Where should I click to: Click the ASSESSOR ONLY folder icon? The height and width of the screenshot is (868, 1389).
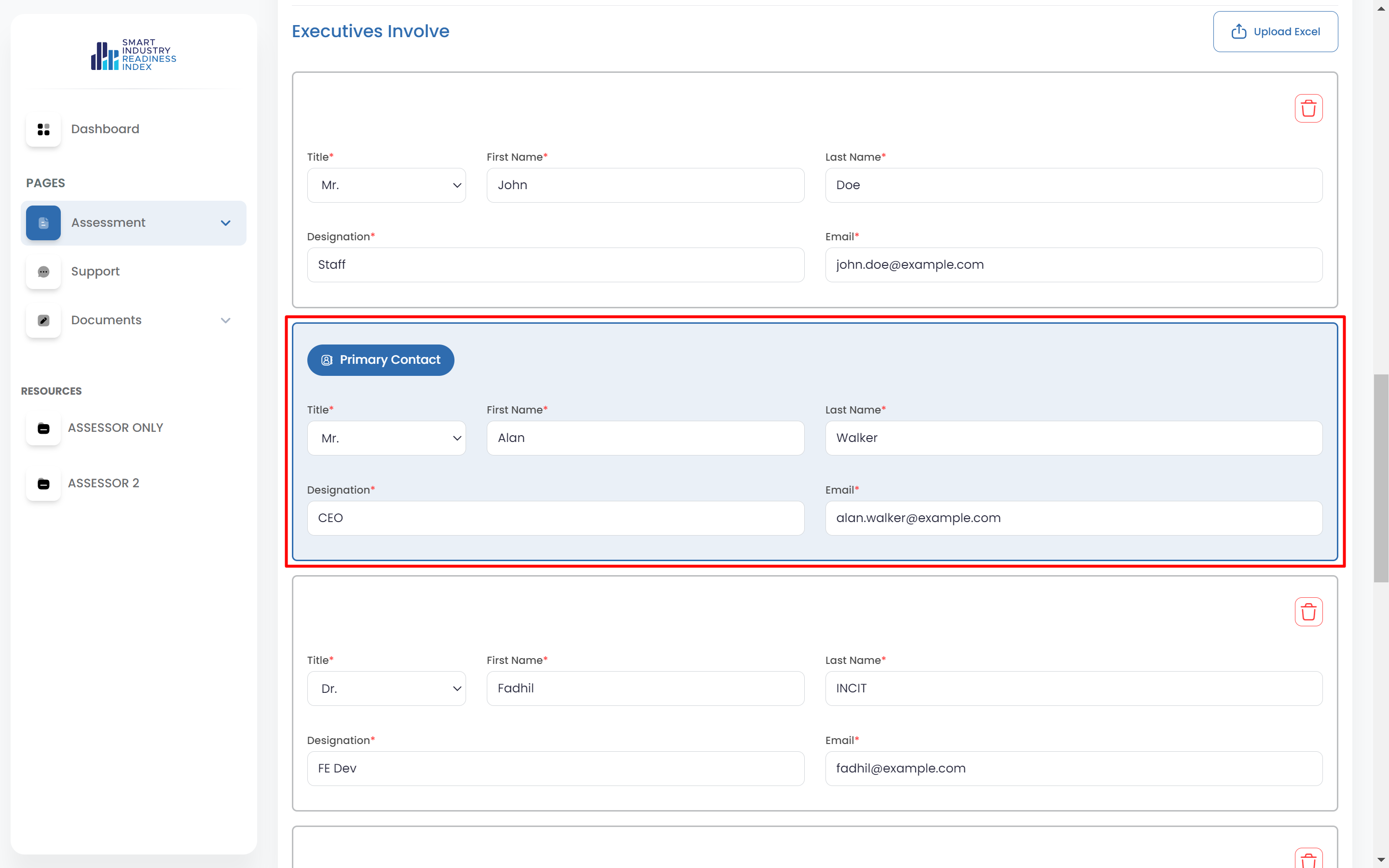coord(43,428)
